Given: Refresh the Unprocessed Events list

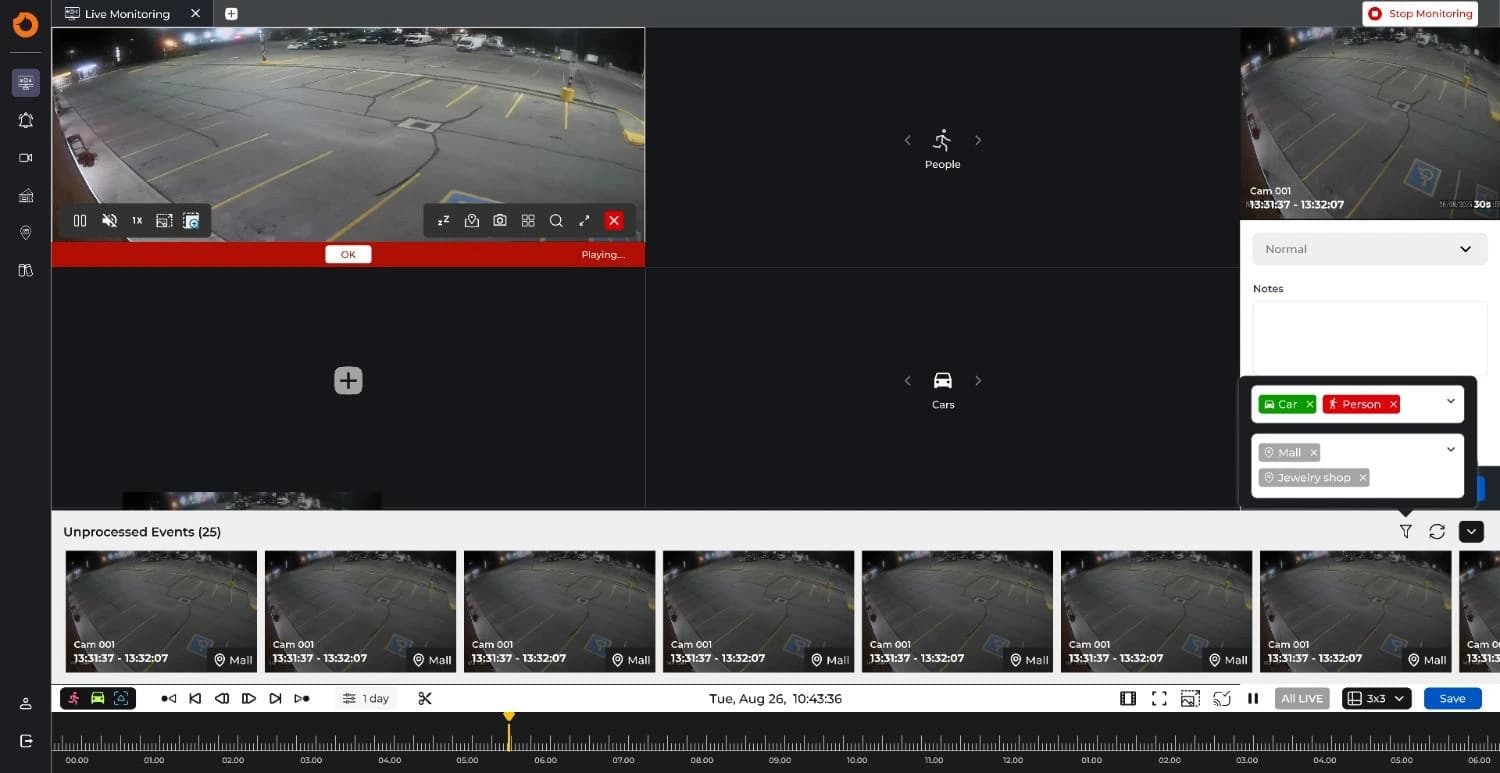Looking at the screenshot, I should 1437,532.
